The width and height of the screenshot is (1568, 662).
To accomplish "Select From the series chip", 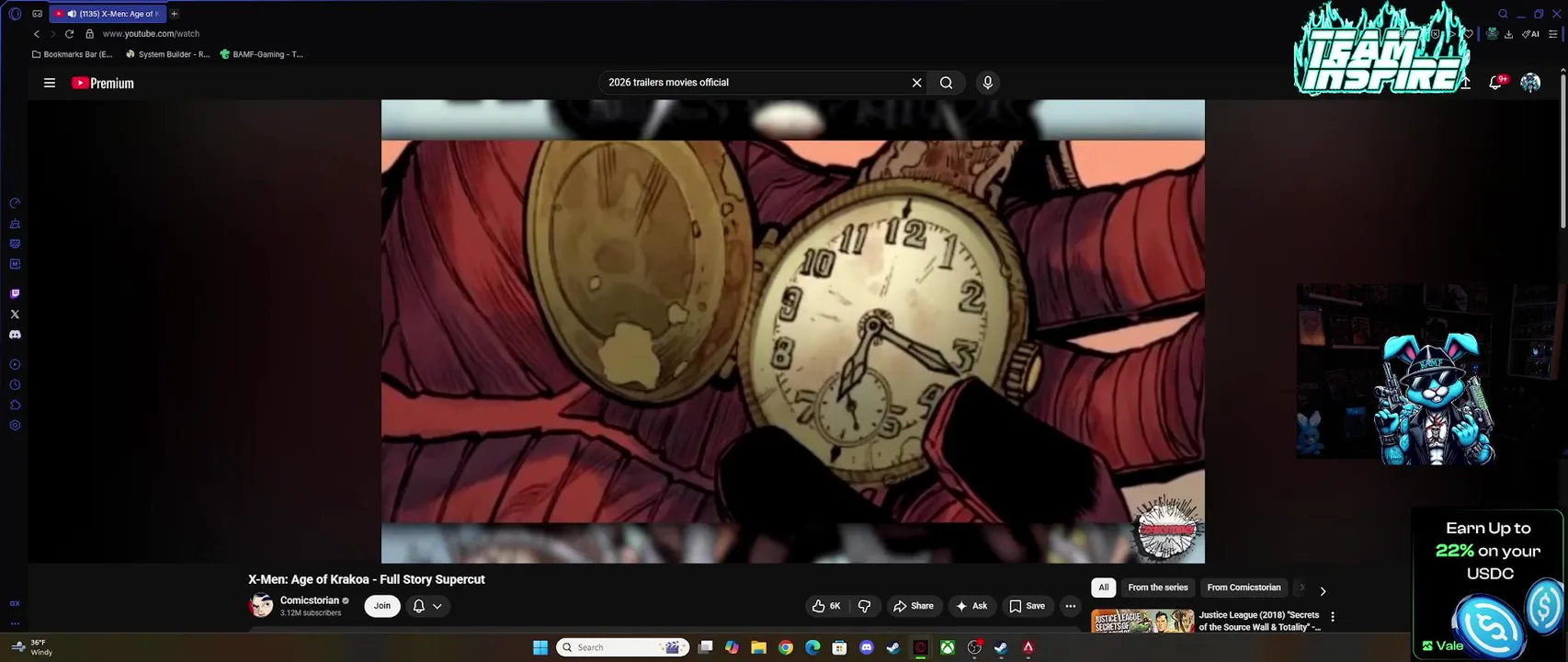I will (x=1158, y=588).
